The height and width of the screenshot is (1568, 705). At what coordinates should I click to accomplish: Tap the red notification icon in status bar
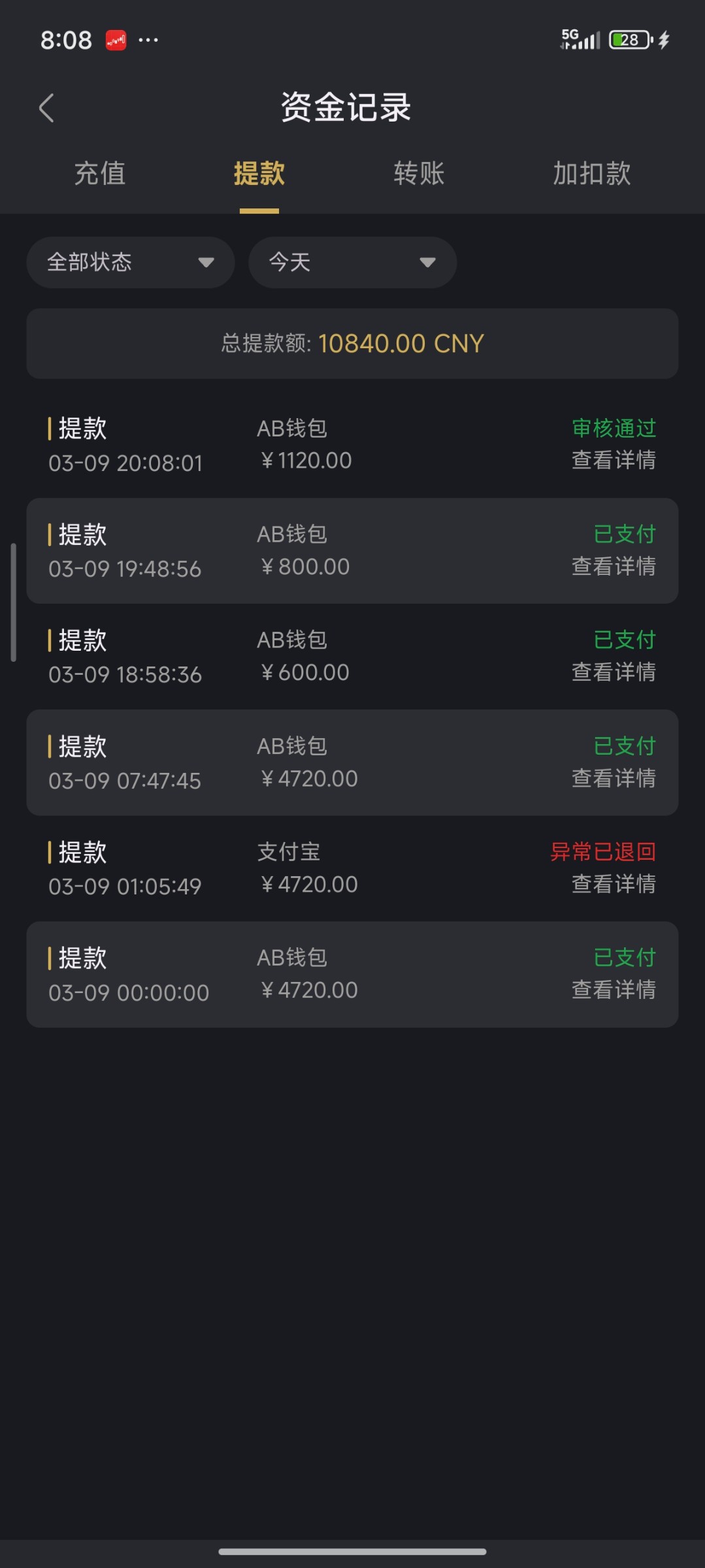pyautogui.click(x=116, y=41)
